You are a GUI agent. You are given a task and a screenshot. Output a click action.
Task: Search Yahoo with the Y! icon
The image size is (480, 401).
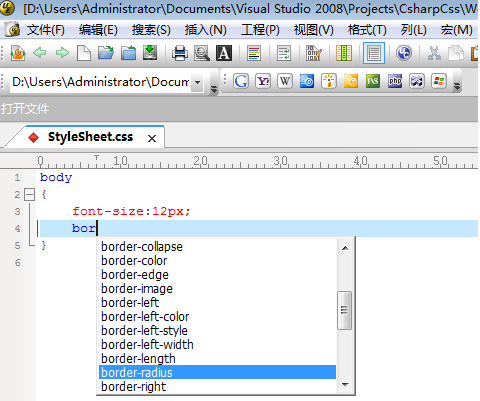click(263, 81)
